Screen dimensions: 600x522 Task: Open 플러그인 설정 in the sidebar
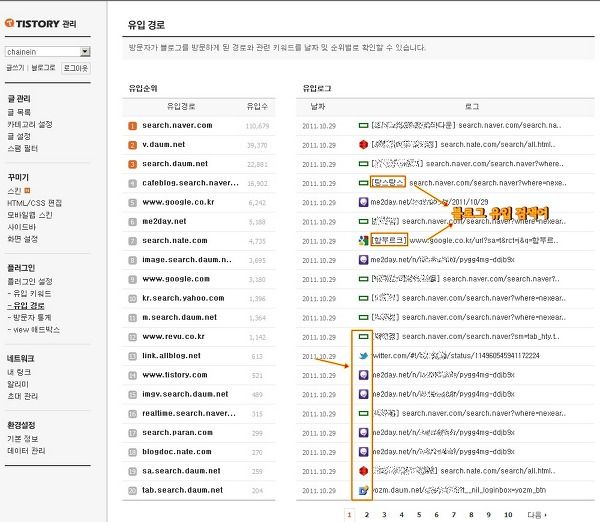(30, 281)
